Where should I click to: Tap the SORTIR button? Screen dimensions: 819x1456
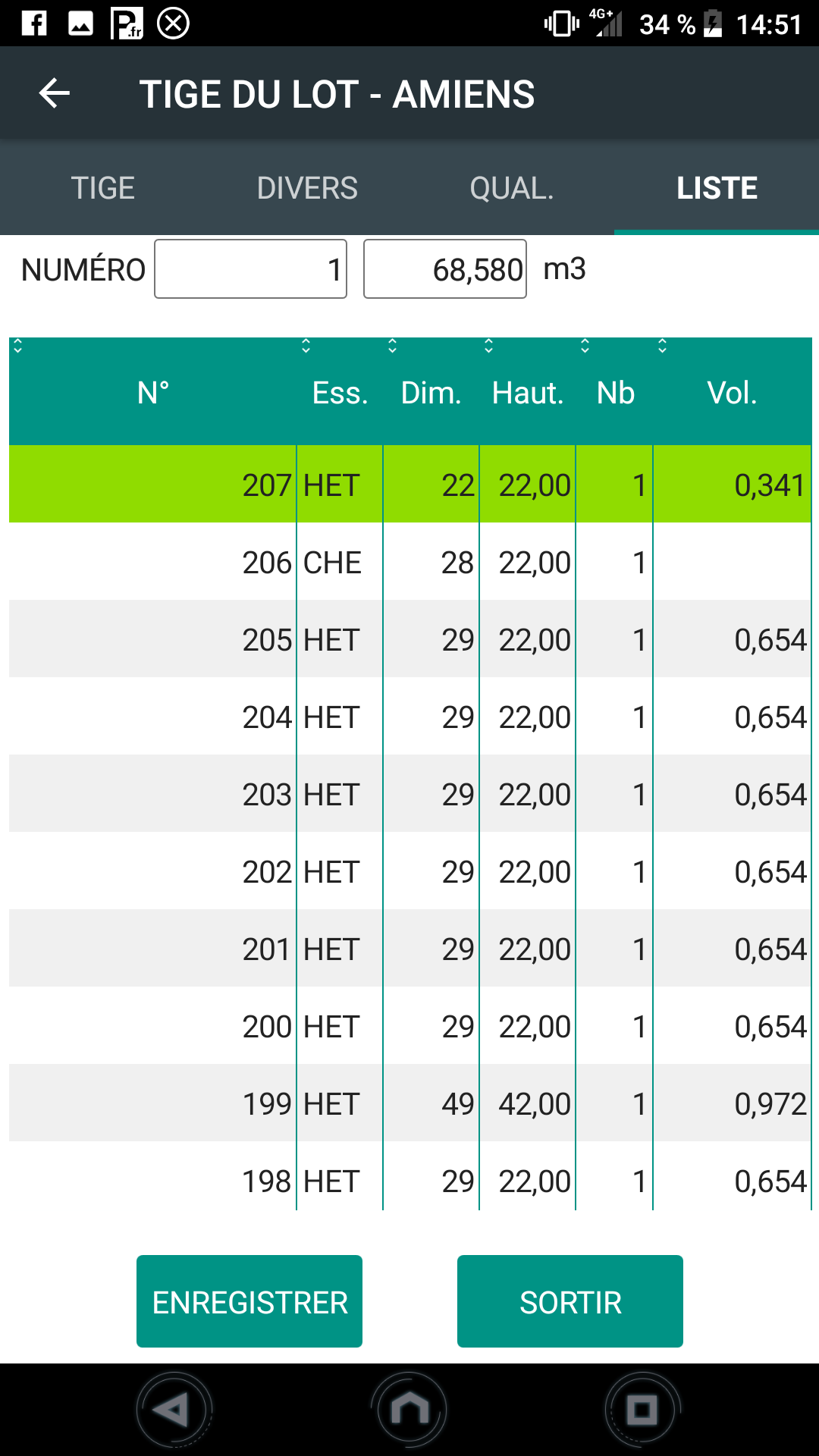coord(570,1301)
